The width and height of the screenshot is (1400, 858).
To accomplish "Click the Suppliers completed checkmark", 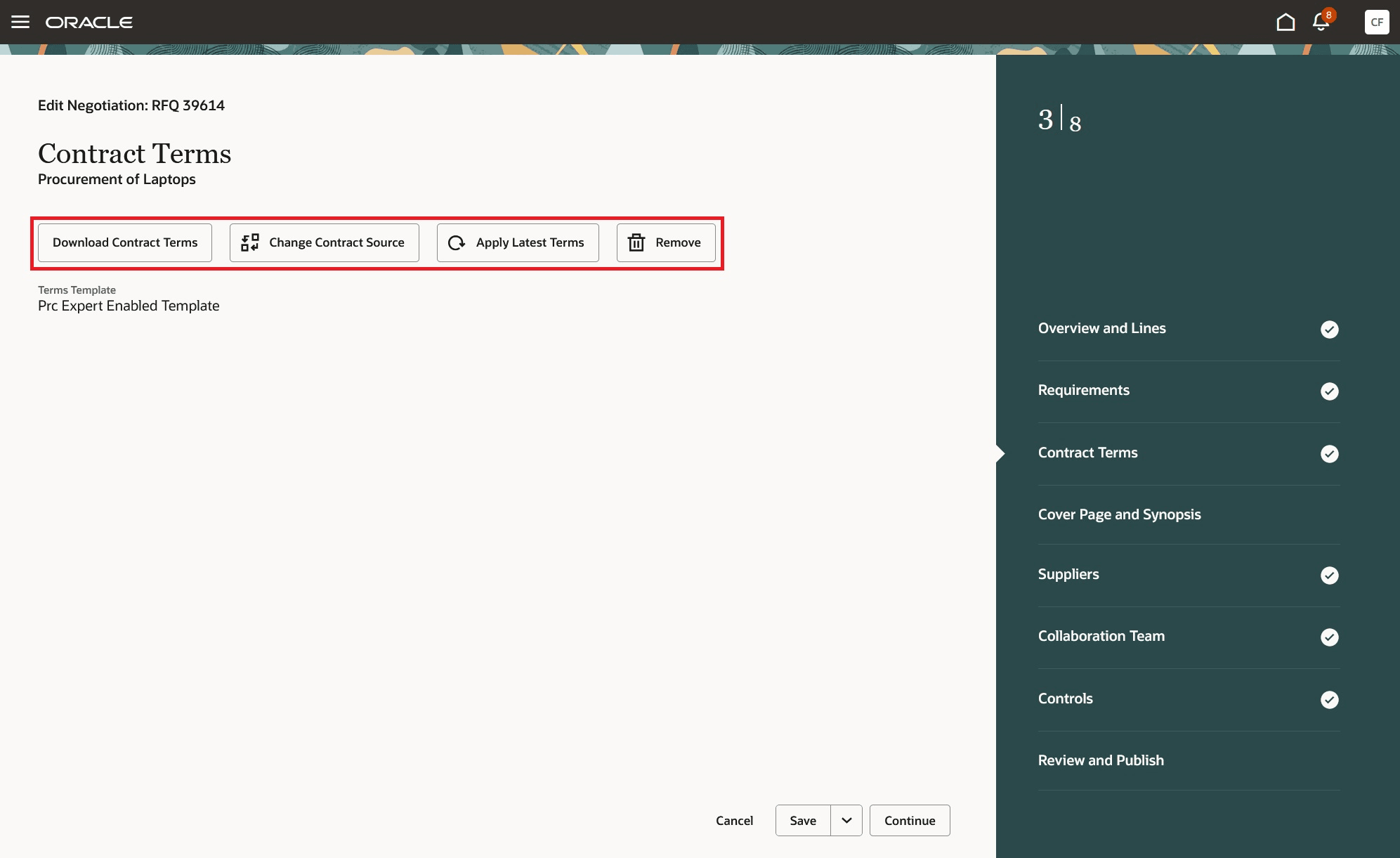I will point(1329,576).
